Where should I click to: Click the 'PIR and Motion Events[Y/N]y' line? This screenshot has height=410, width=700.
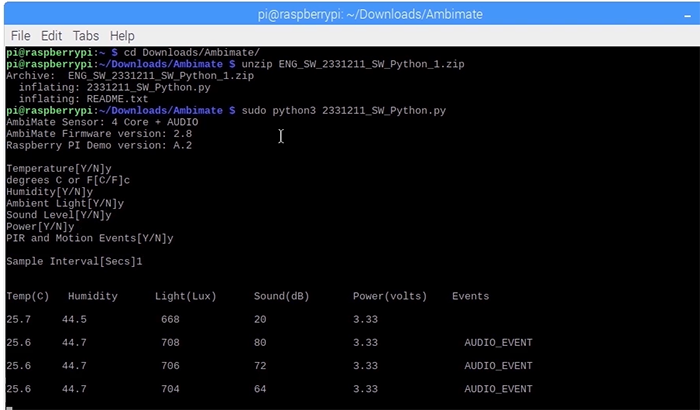pyautogui.click(x=90, y=238)
